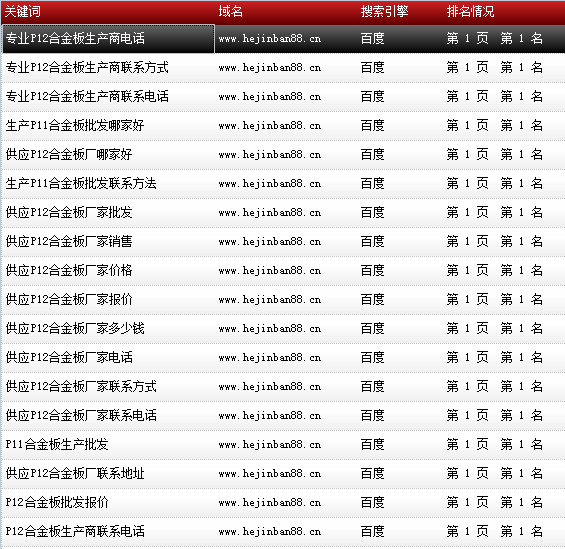Select keyword 专业P12合金板生产商电话

click(x=75, y=39)
